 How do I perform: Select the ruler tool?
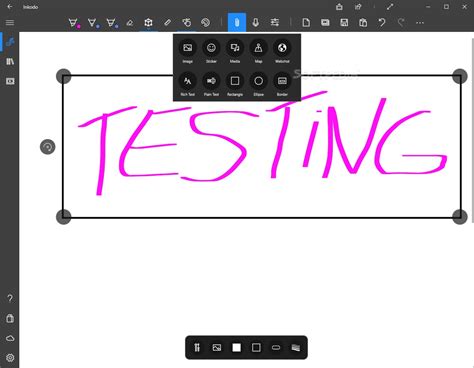click(x=167, y=23)
